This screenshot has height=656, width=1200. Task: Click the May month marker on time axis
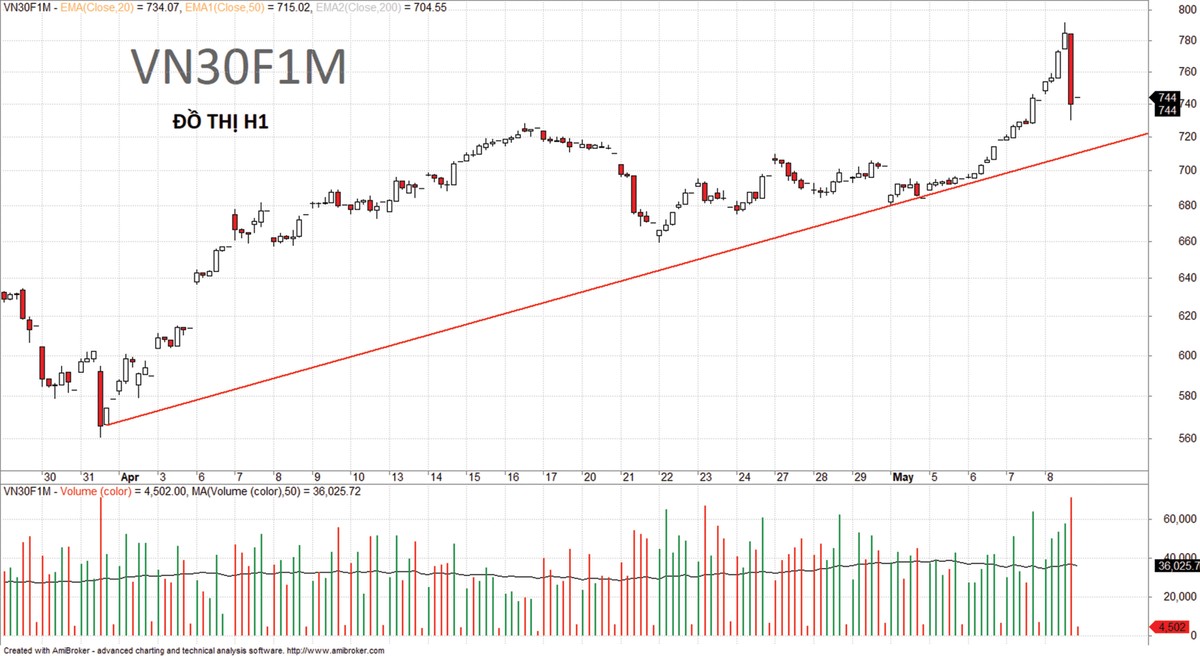(x=903, y=477)
